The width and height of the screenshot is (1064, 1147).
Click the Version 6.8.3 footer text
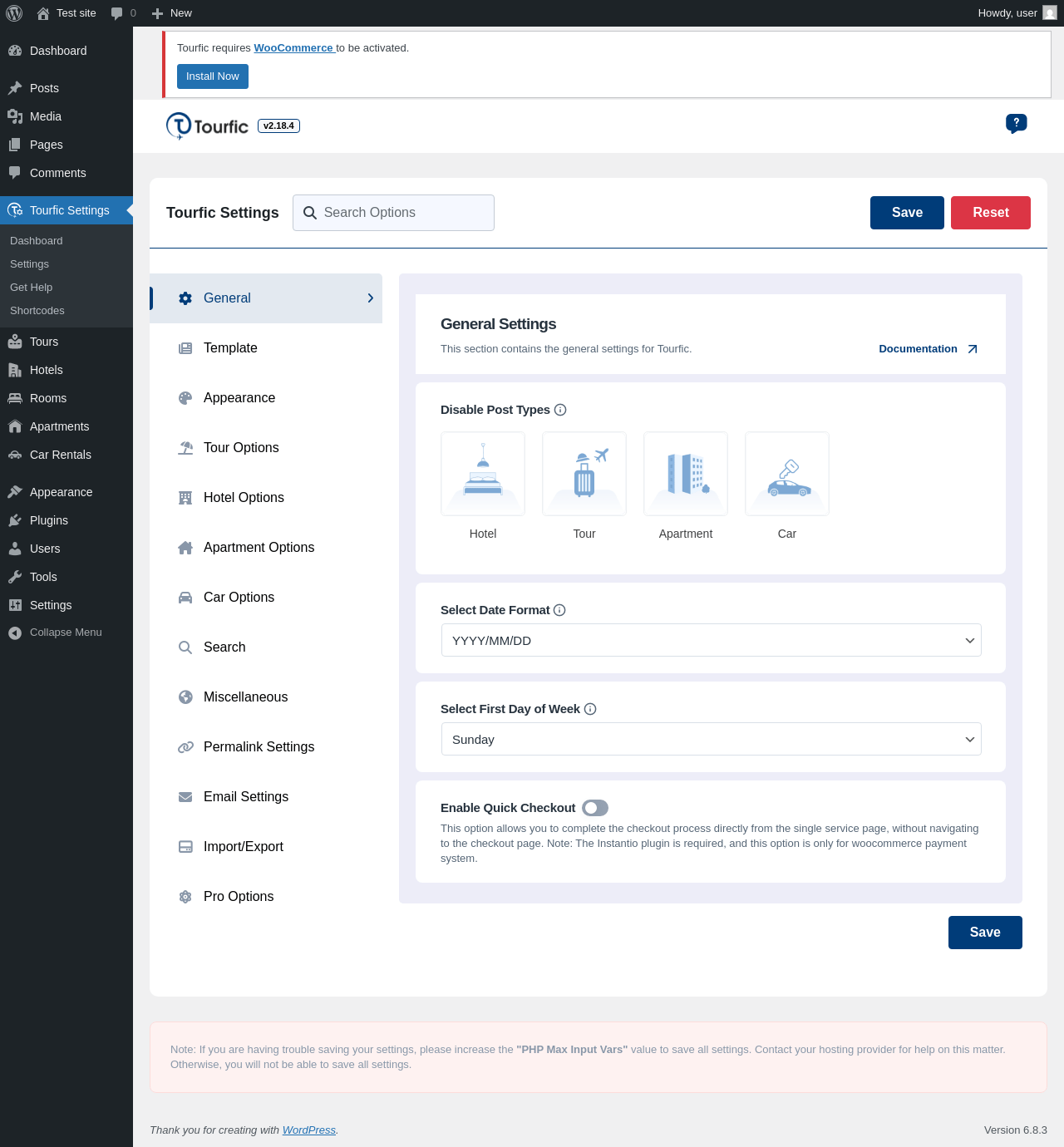coord(1015,1130)
